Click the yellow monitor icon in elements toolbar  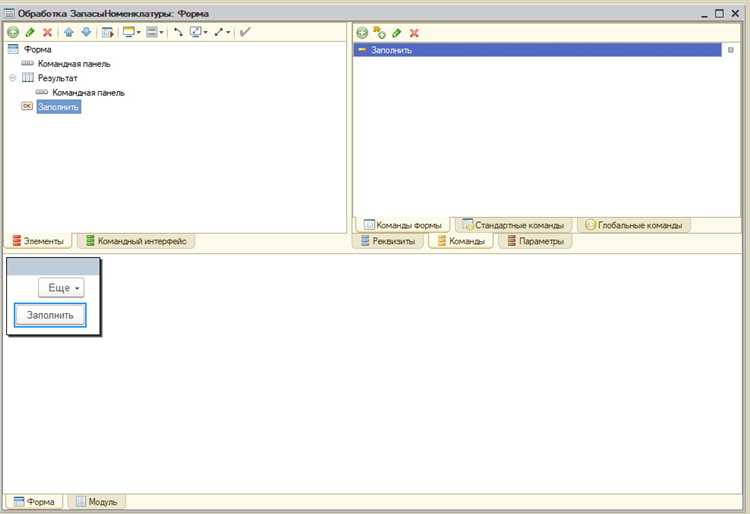click(129, 32)
